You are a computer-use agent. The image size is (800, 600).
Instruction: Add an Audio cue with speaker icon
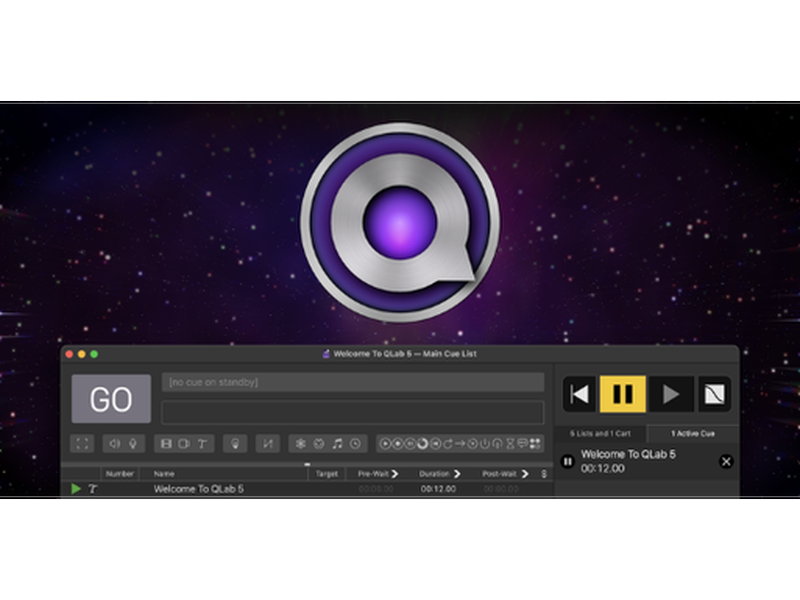pyautogui.click(x=115, y=444)
